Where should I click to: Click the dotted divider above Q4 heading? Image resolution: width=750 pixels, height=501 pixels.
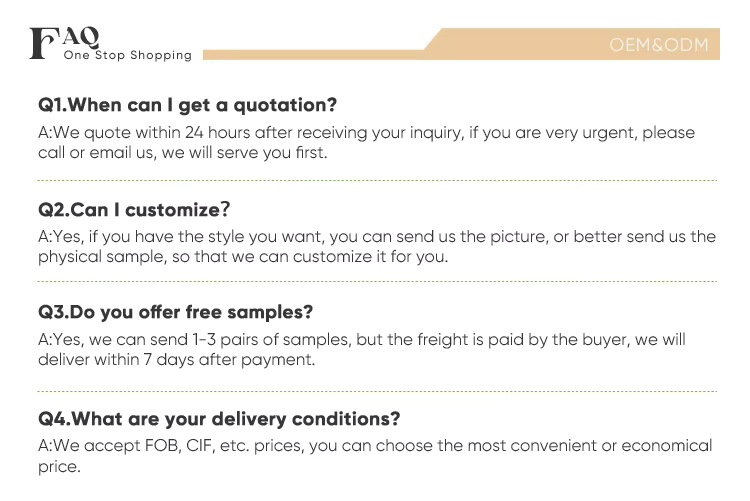[x=377, y=390]
